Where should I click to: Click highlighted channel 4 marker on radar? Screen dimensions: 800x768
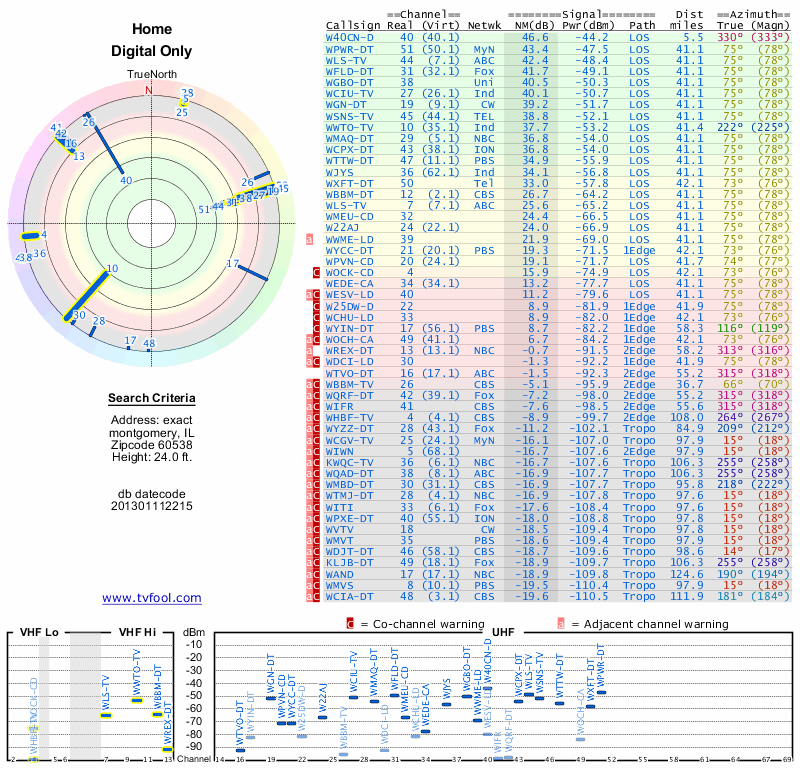(36, 235)
